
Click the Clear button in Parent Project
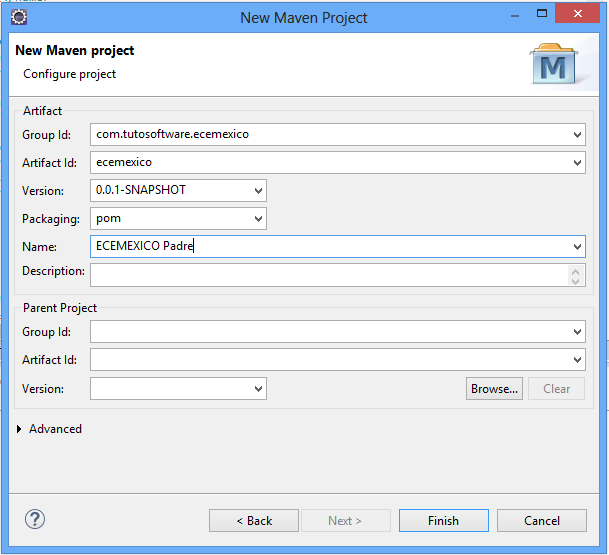556,389
